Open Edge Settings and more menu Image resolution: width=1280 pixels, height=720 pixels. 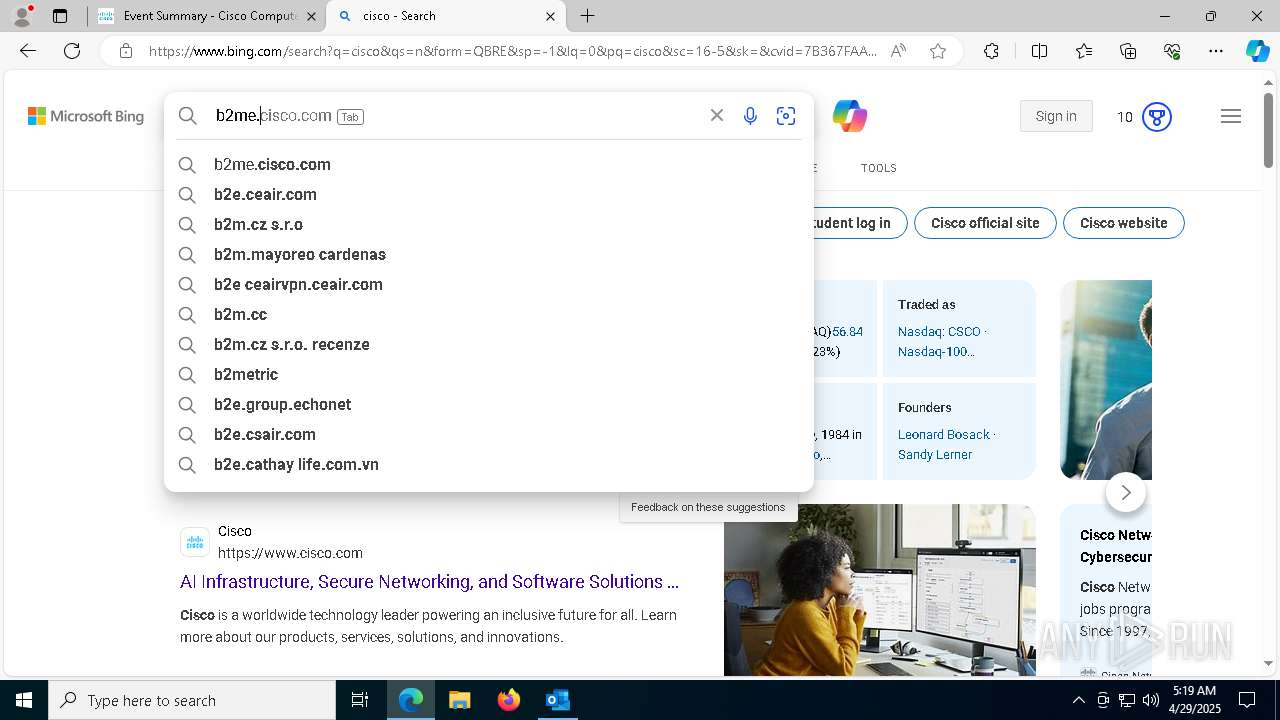(x=1216, y=51)
